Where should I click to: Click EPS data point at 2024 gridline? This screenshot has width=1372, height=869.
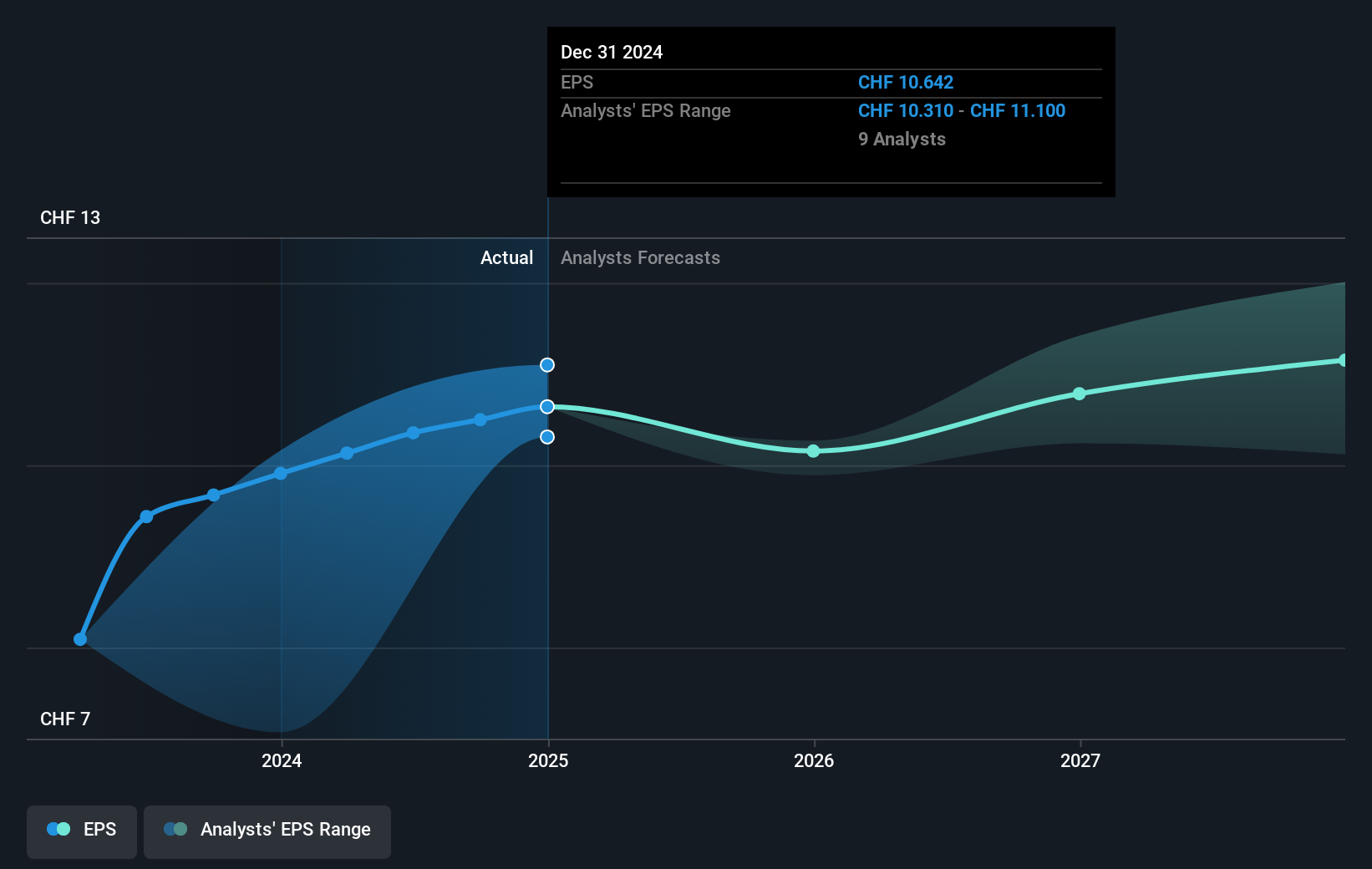281,474
